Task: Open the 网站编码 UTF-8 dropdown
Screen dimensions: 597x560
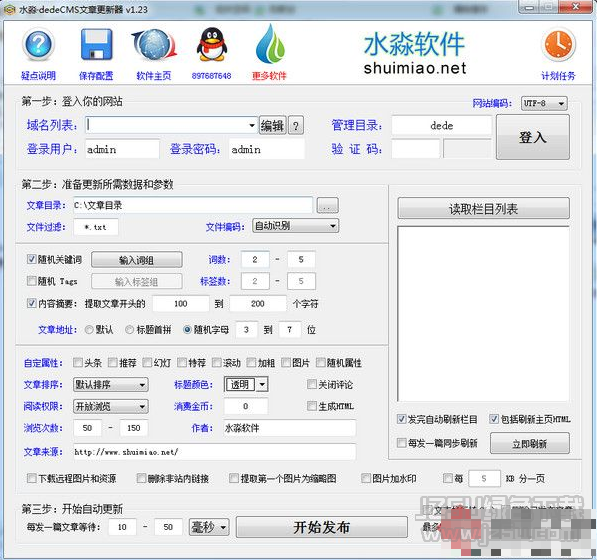Action: pos(544,103)
